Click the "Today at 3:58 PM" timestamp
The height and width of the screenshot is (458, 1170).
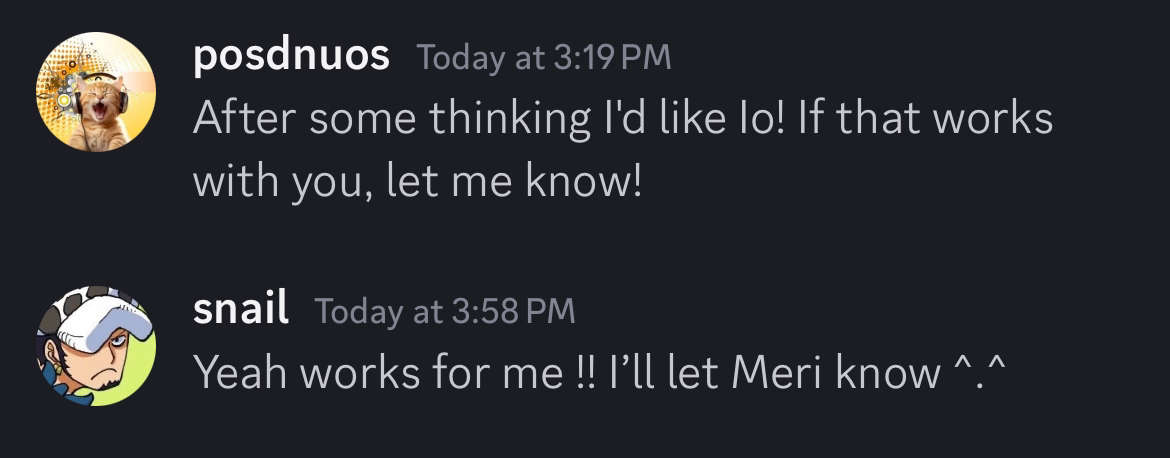(445, 312)
